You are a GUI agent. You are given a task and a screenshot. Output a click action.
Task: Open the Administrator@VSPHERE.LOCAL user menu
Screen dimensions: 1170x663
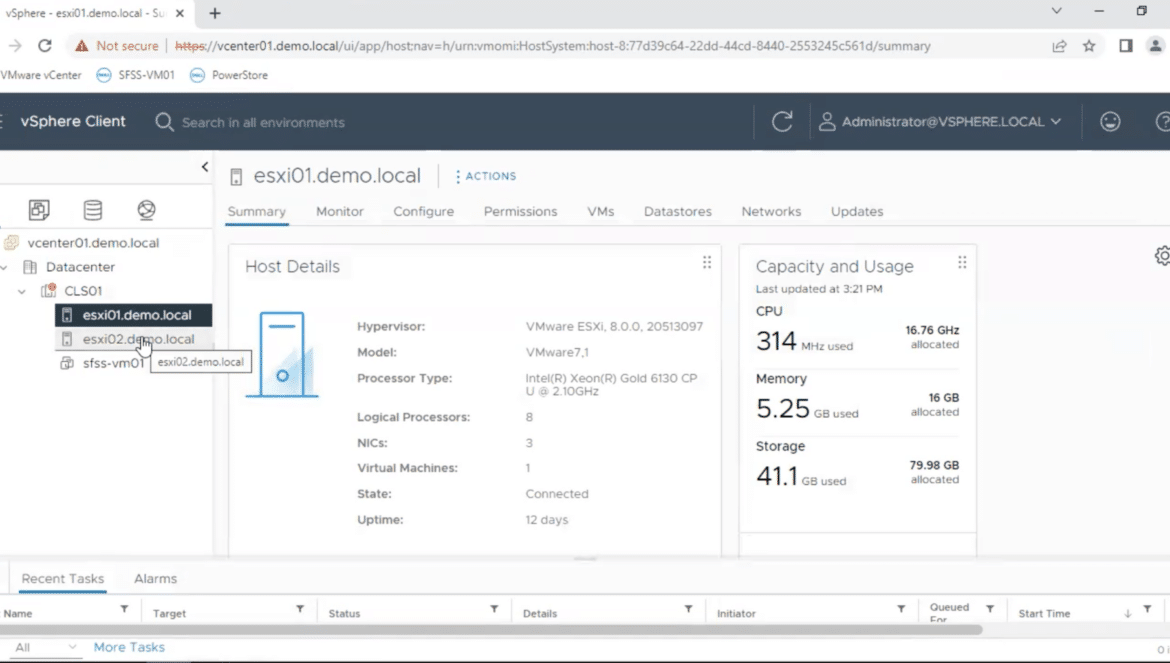[940, 122]
